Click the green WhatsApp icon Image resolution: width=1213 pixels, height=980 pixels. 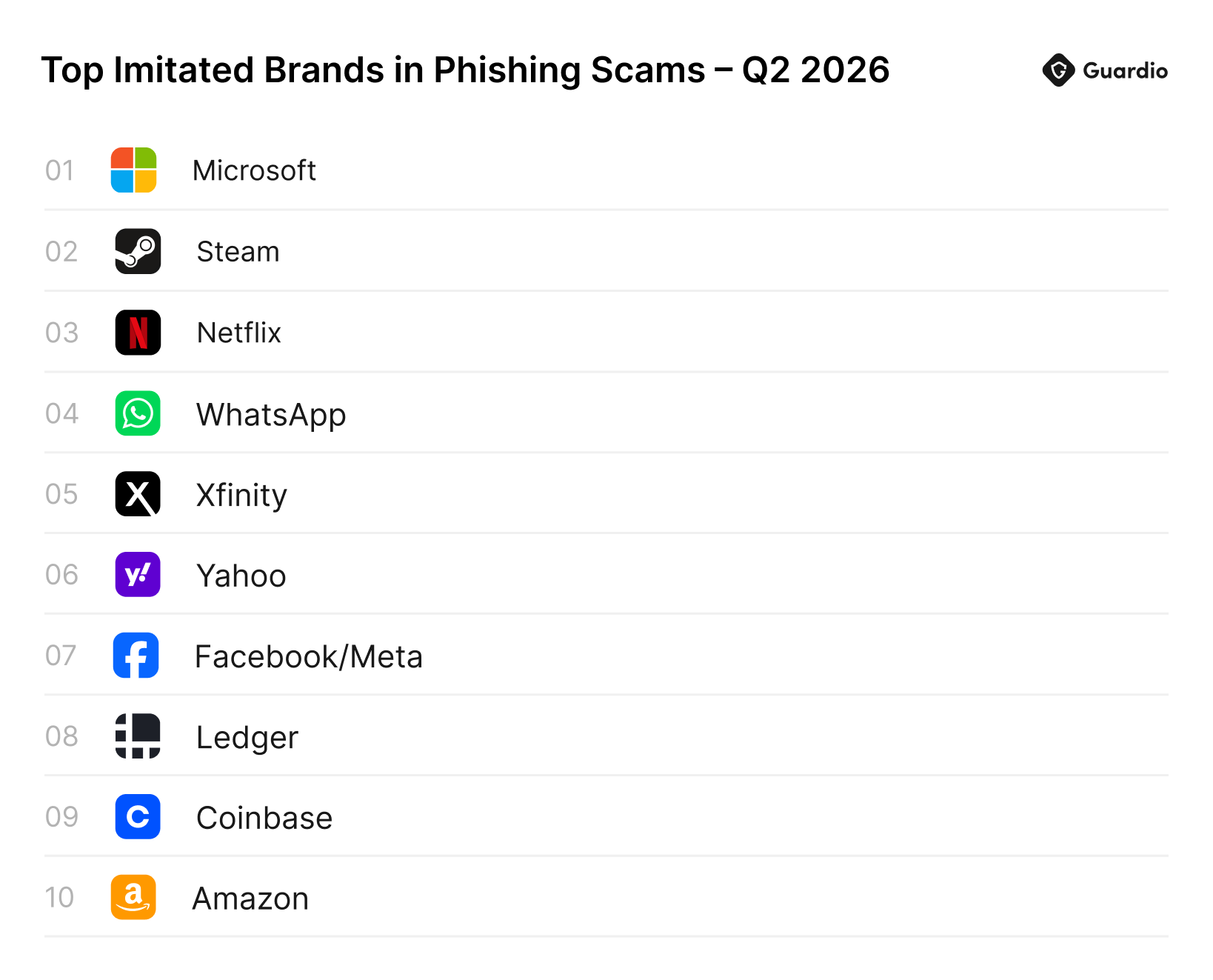[138, 413]
